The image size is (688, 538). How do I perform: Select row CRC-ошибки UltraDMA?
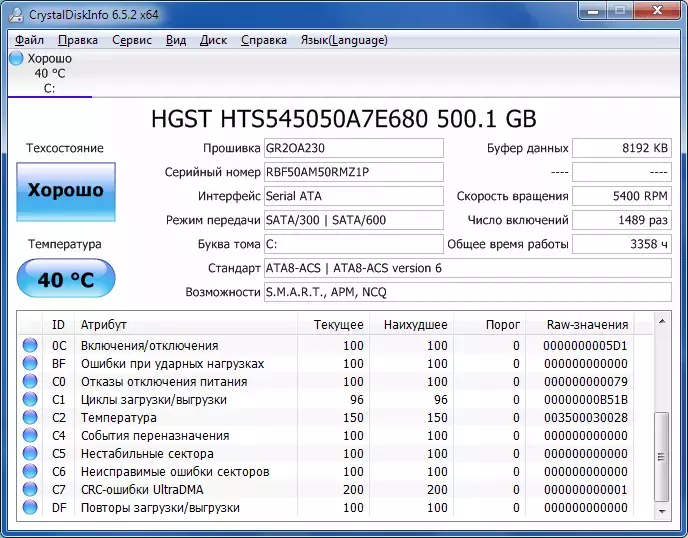335,489
